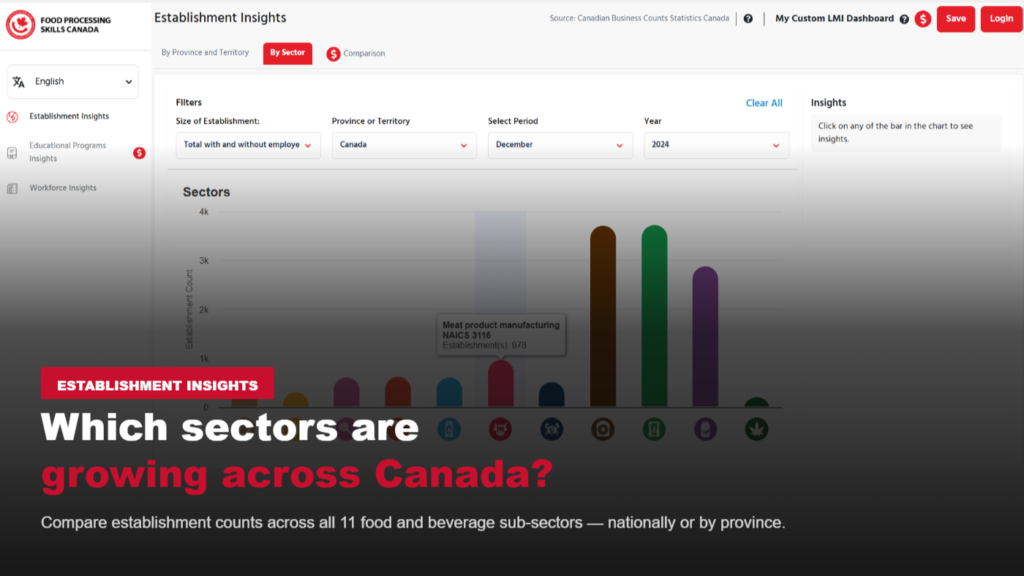Open the Province or Territory dropdown
1024x576 pixels.
pos(404,145)
